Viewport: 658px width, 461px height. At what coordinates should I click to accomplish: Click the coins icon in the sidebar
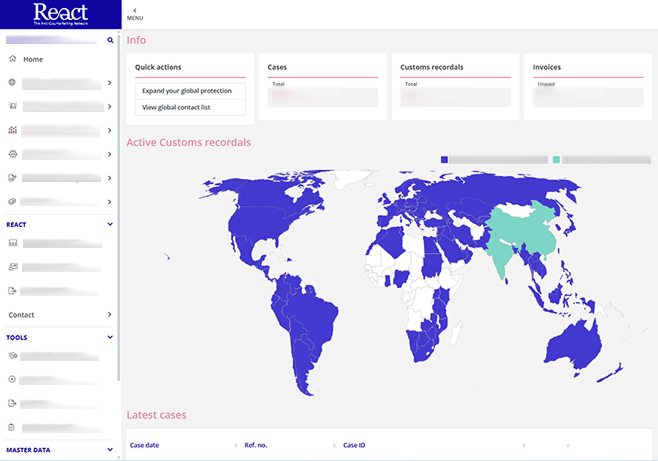[12, 202]
